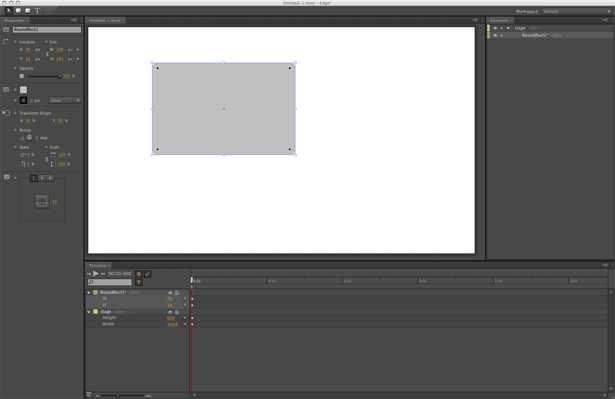Open the background color swatch
615x399 pixels.
(24, 90)
